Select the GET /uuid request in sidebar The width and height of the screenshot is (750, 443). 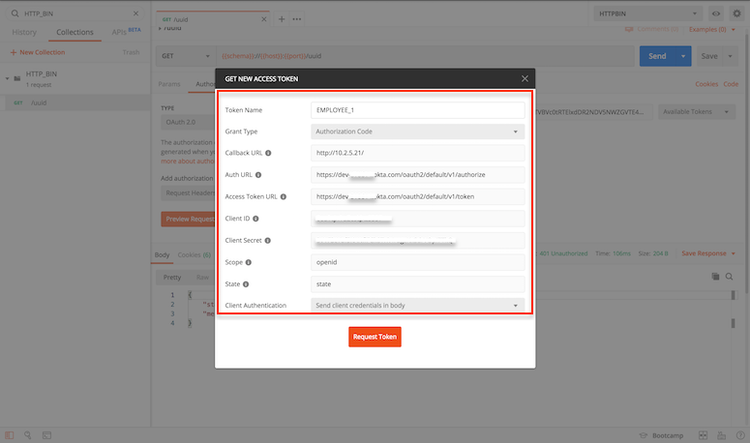click(77, 103)
